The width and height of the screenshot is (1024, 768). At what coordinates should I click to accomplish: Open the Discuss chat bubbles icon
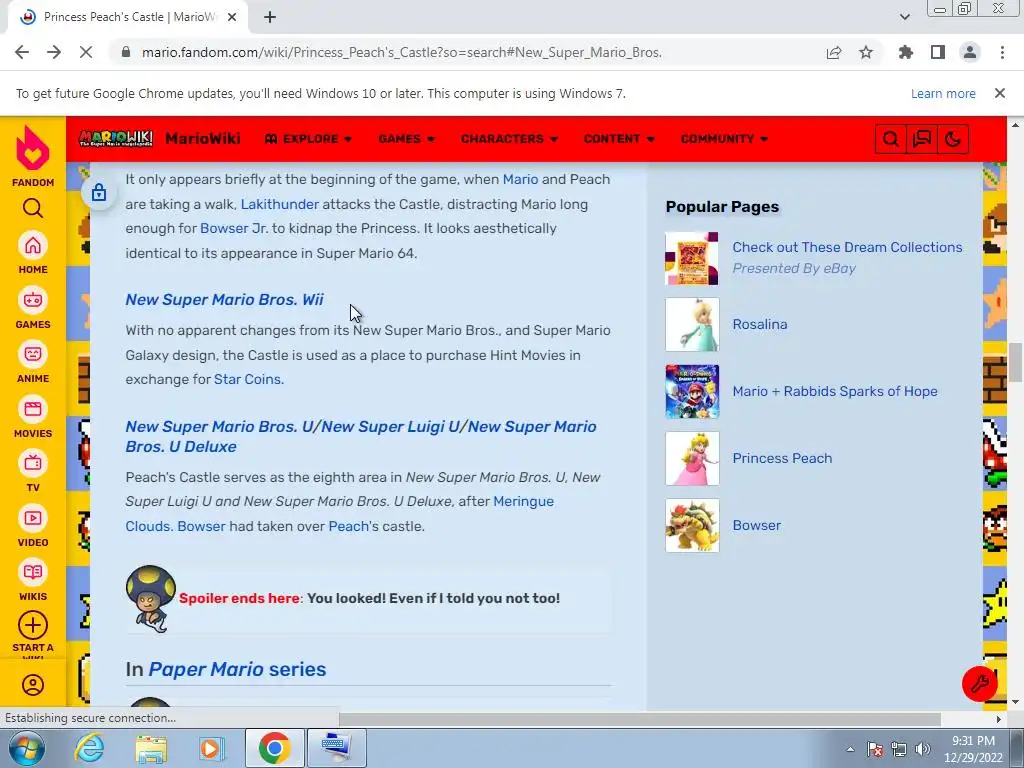tap(921, 139)
